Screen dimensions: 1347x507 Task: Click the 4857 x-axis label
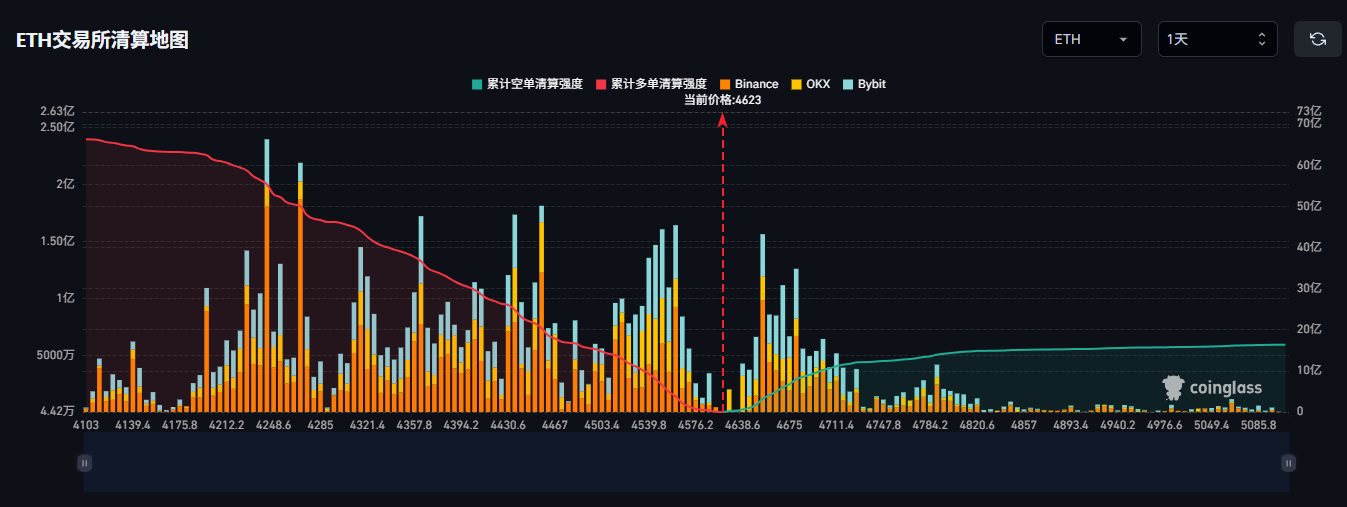[x=1023, y=425]
